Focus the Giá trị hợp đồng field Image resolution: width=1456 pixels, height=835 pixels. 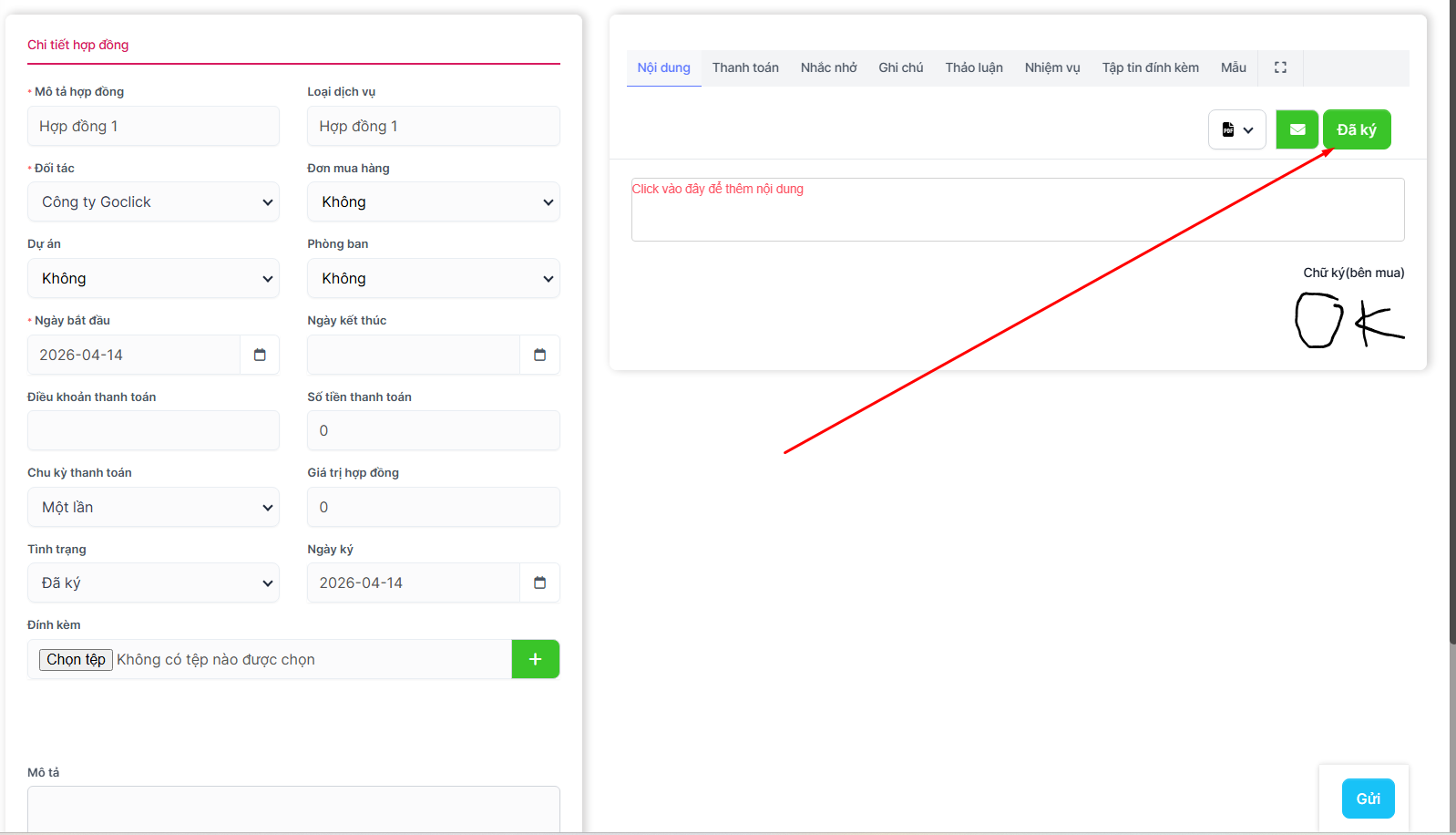[x=433, y=508]
